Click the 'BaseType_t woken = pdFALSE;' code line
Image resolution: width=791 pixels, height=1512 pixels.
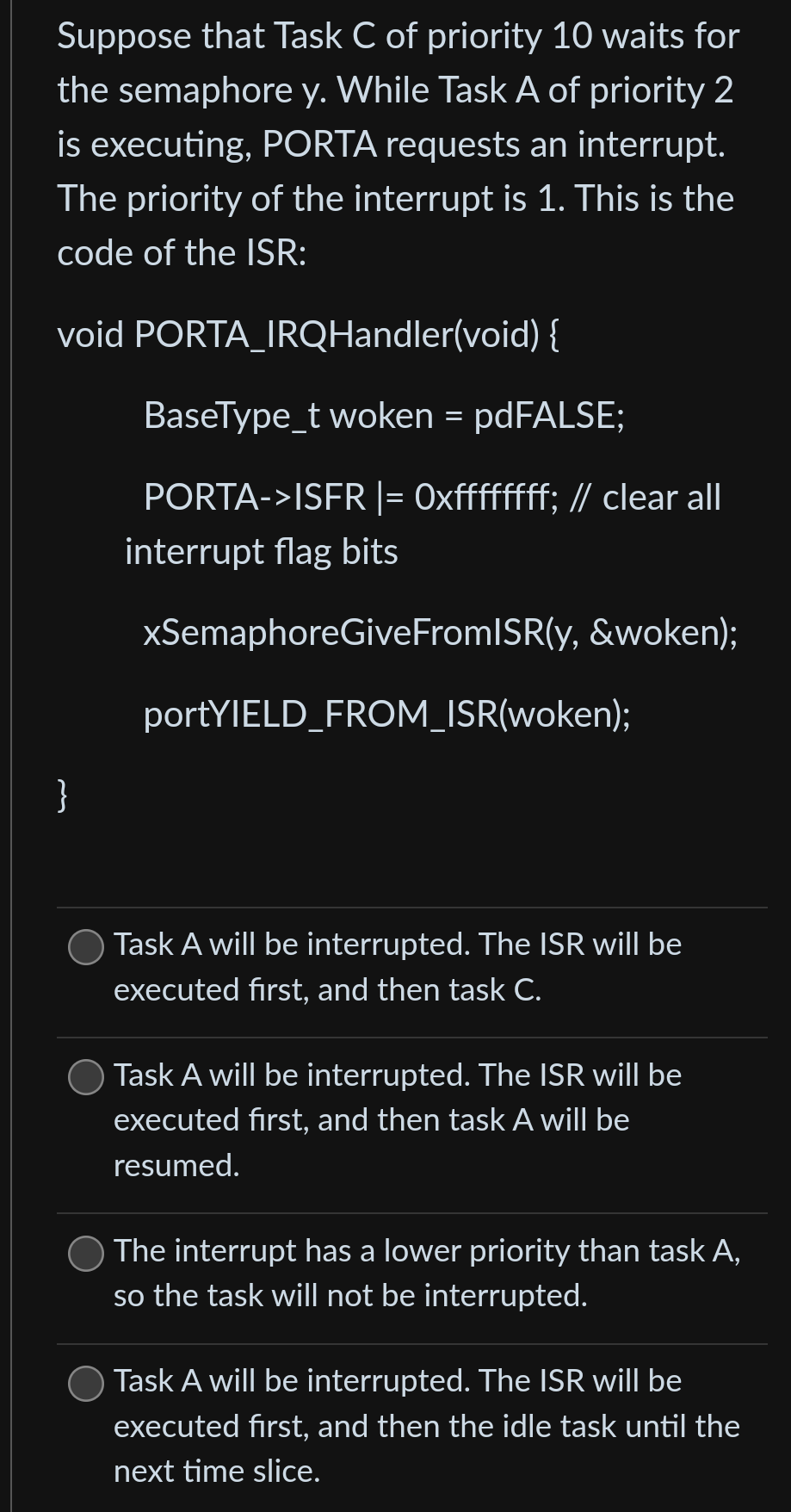[x=385, y=416]
